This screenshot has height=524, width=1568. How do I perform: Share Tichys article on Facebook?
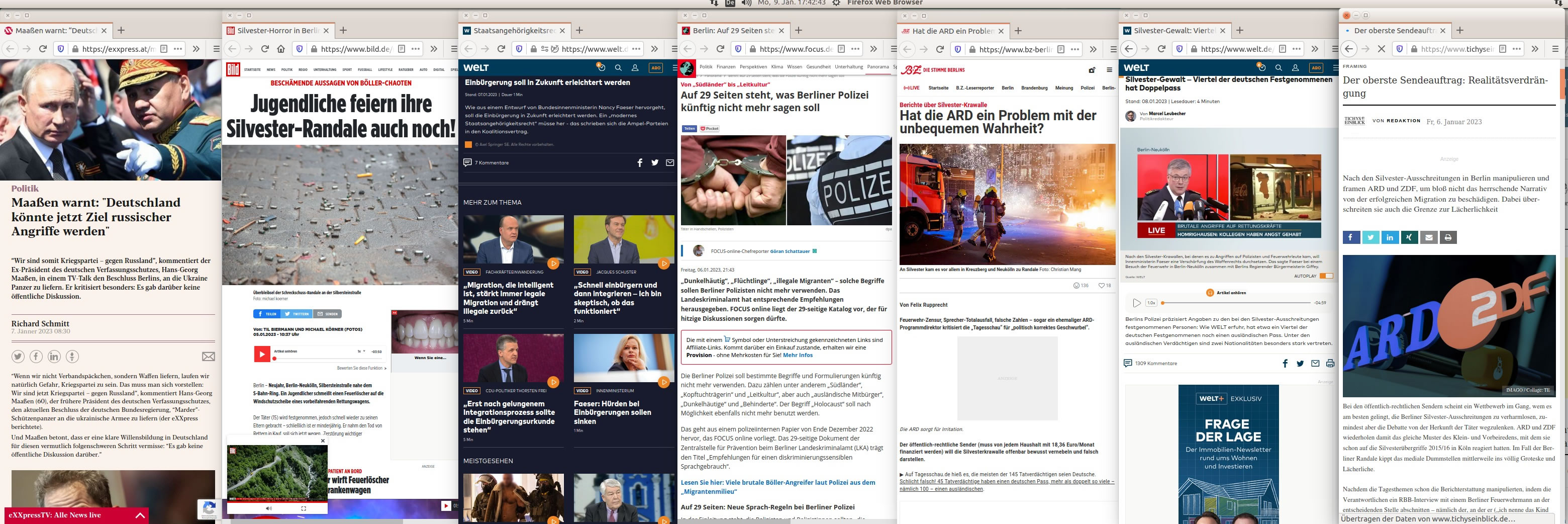point(1351,238)
